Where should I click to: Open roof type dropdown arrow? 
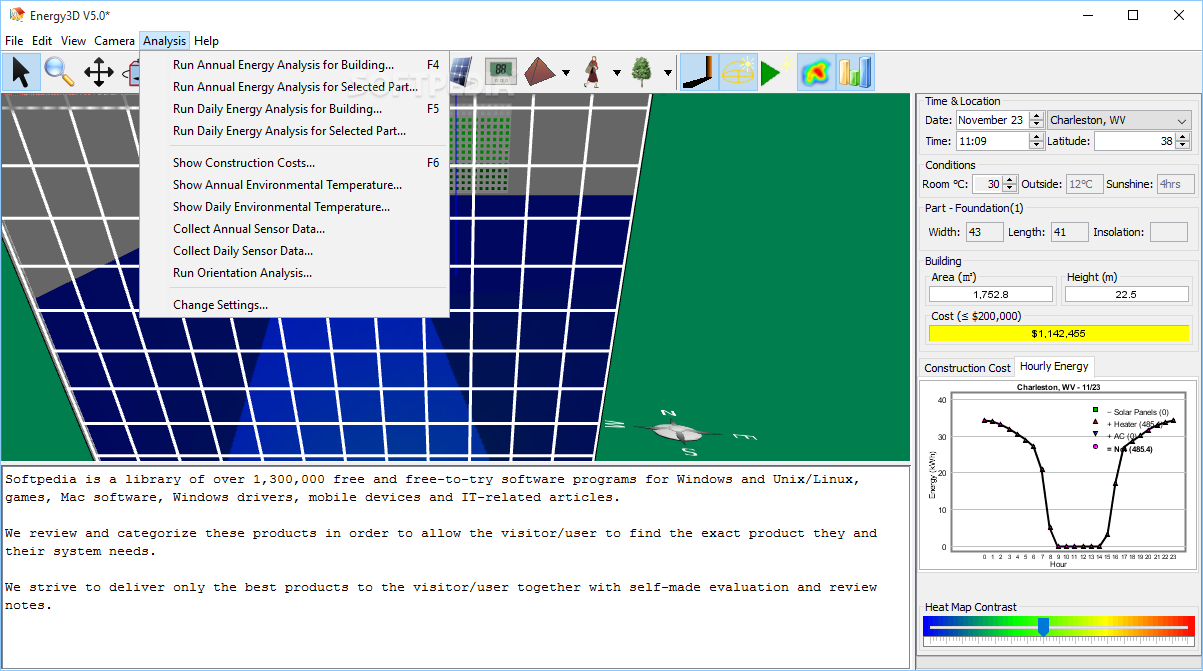tap(566, 73)
